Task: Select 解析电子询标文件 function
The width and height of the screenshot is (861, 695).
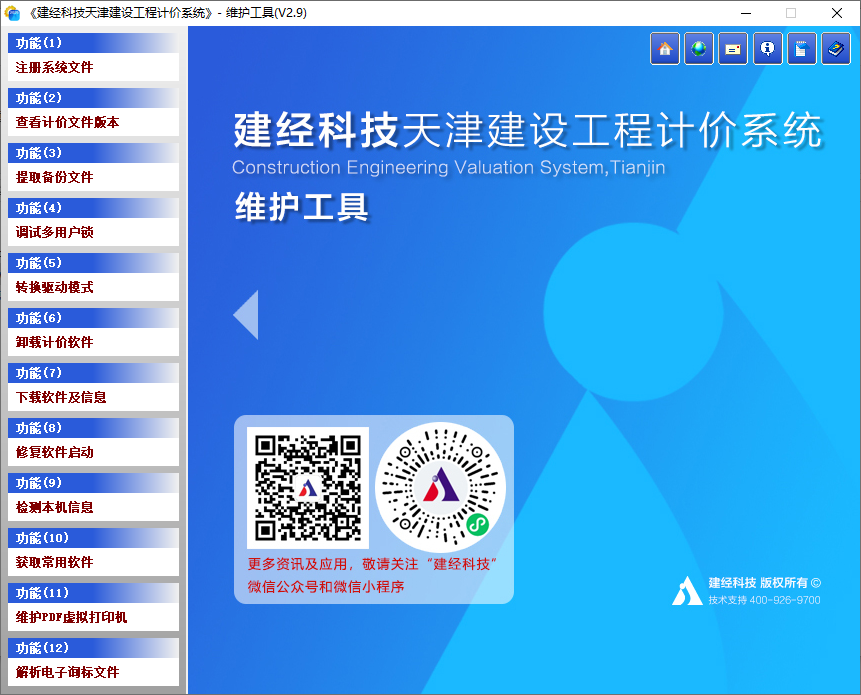Action: point(93,673)
